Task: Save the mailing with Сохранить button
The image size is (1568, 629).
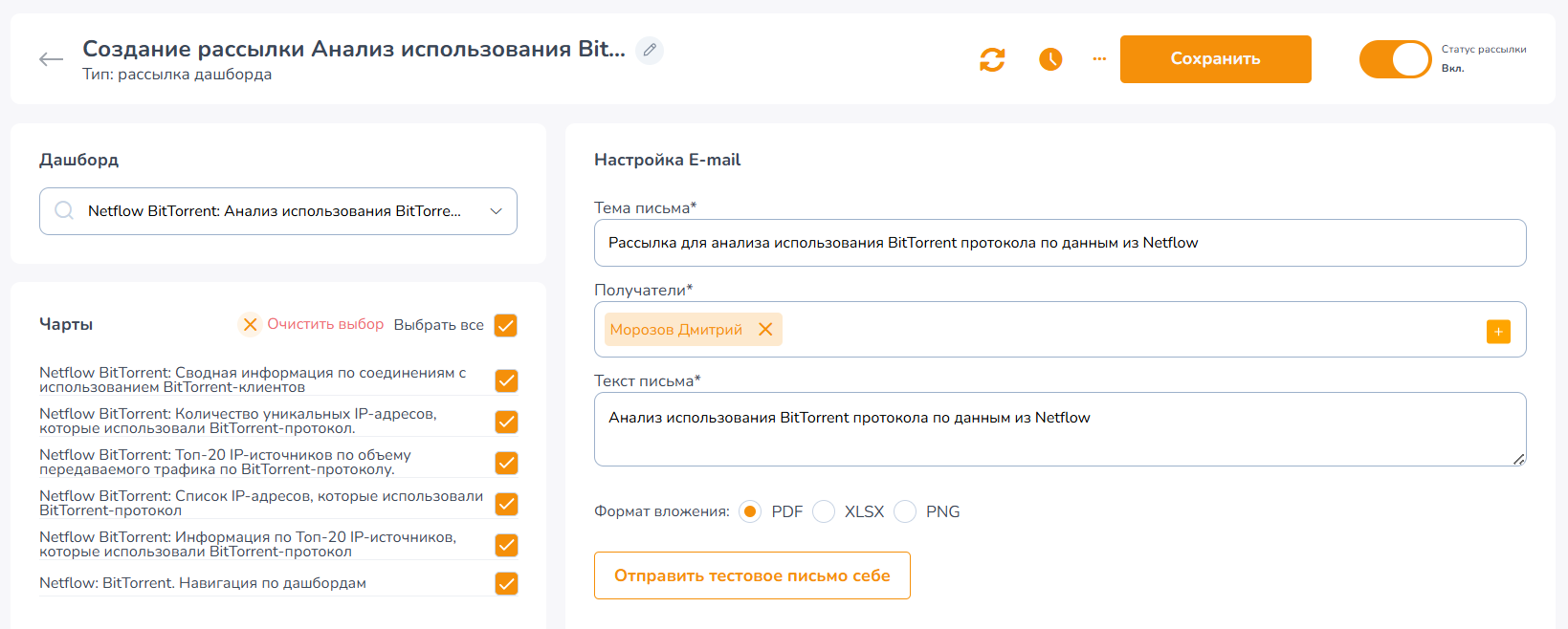Action: [x=1215, y=59]
